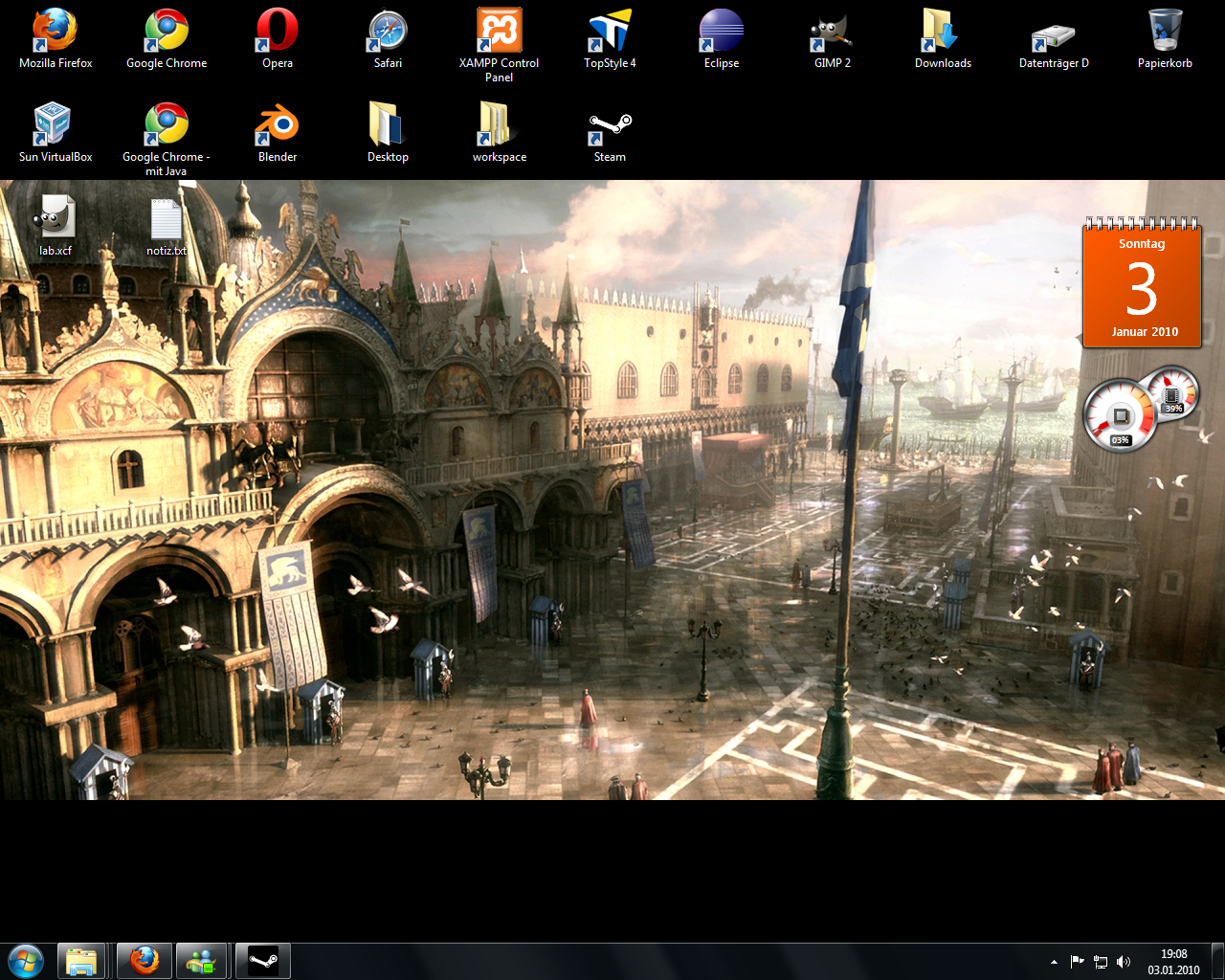Open the taskbar clock showing 19:08
Image resolution: width=1225 pixels, height=980 pixels.
[1173, 962]
